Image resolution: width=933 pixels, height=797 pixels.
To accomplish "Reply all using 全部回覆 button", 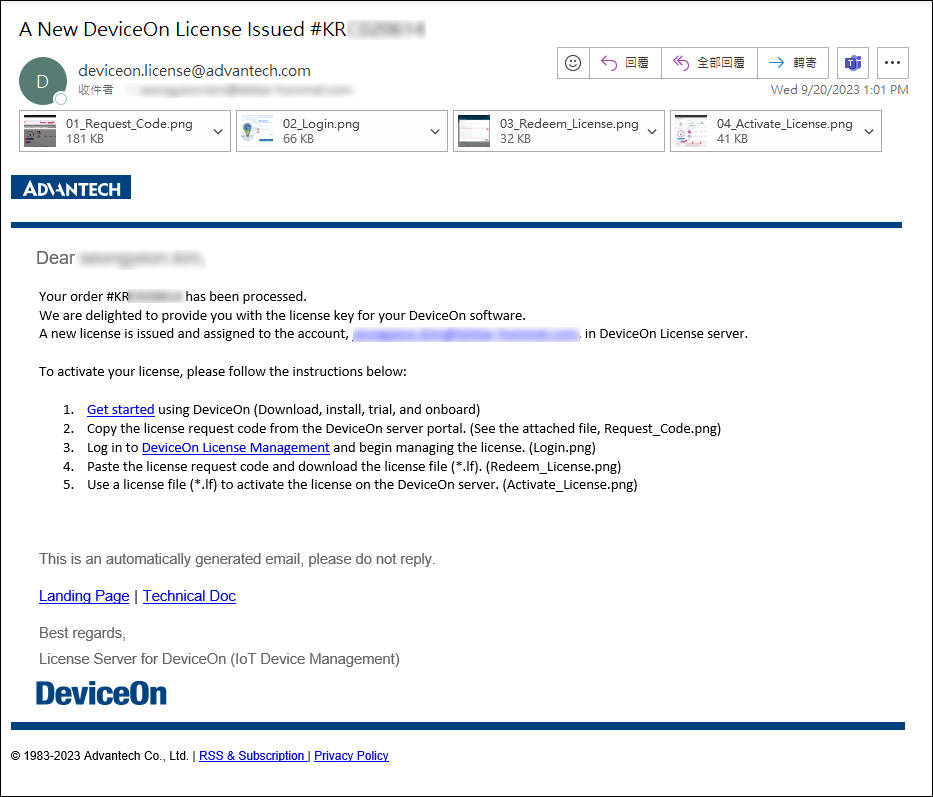I will pos(709,62).
